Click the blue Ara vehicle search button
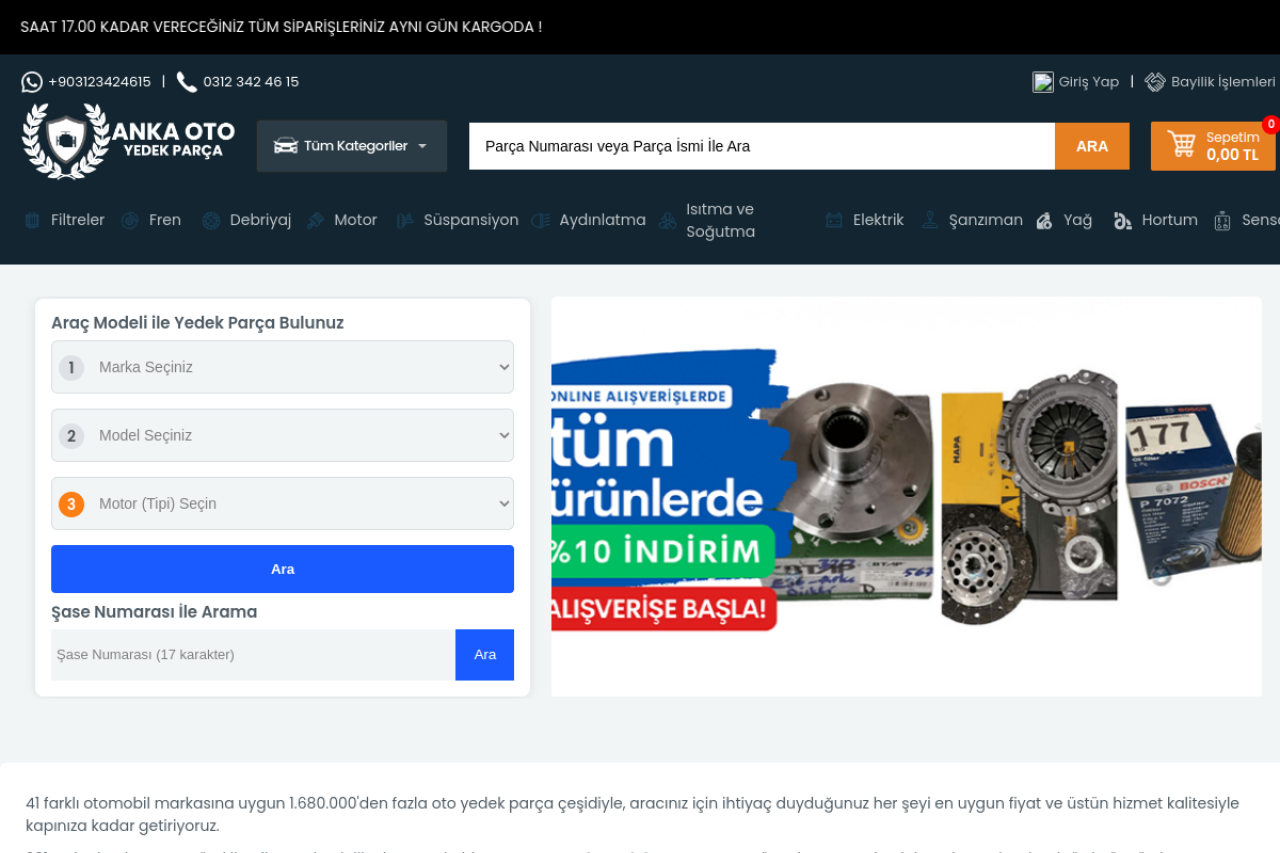The width and height of the screenshot is (1280, 853). 282,569
